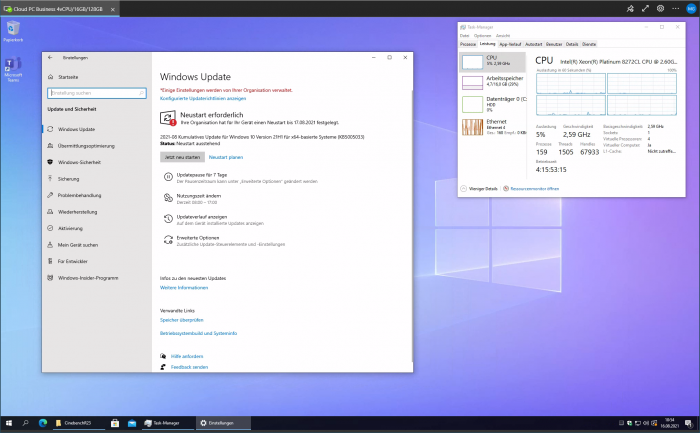Toggle fullscreen arrows icon in top bar
The height and width of the screenshot is (433, 700).
[645, 8]
